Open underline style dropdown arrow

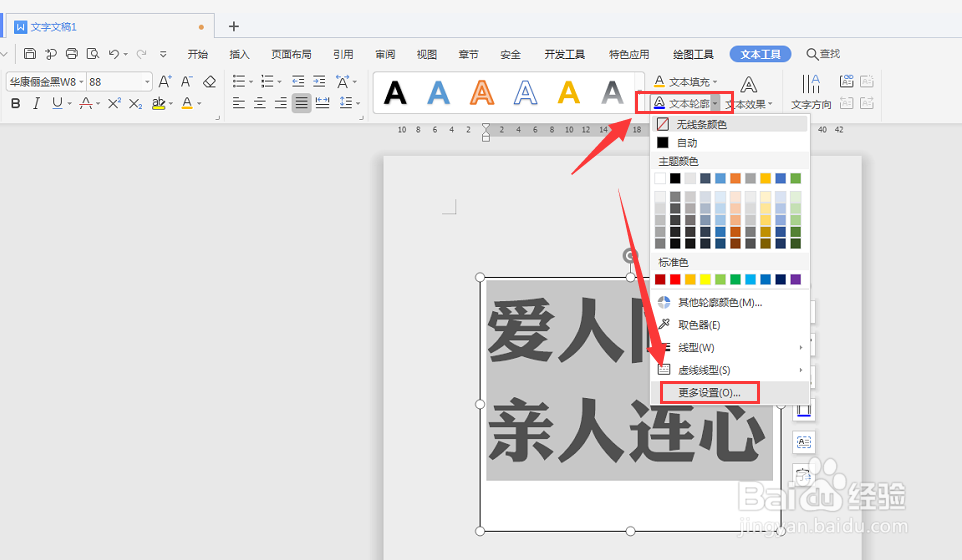click(x=69, y=104)
